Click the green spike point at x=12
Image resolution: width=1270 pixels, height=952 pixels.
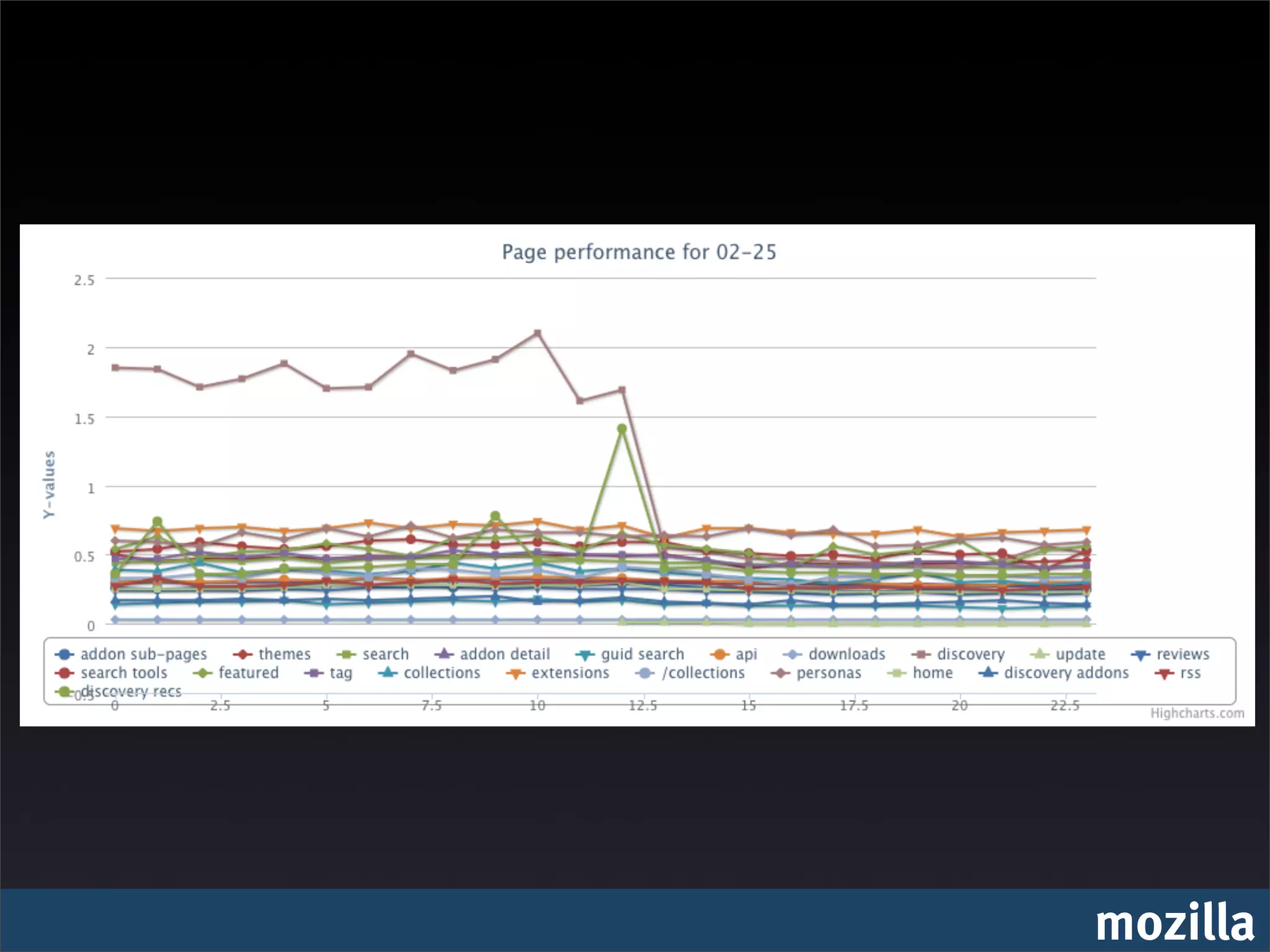(x=622, y=429)
